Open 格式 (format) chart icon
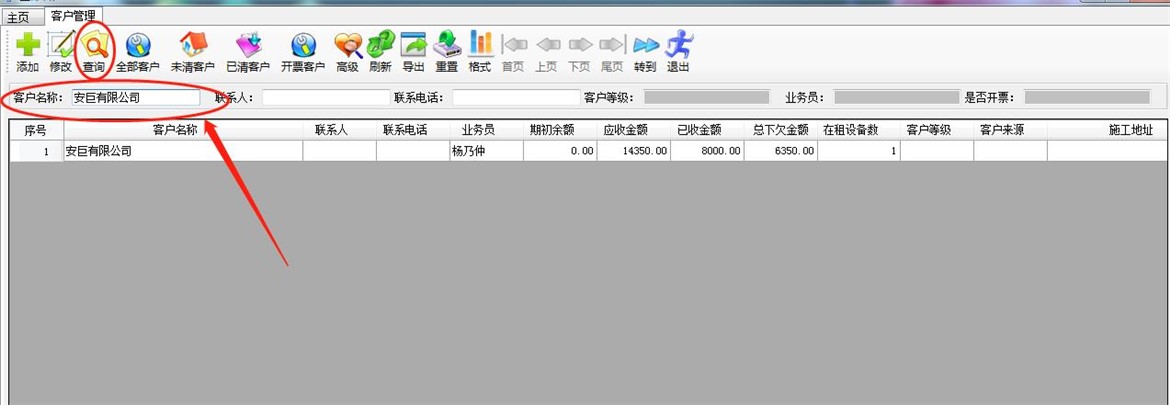 480,45
